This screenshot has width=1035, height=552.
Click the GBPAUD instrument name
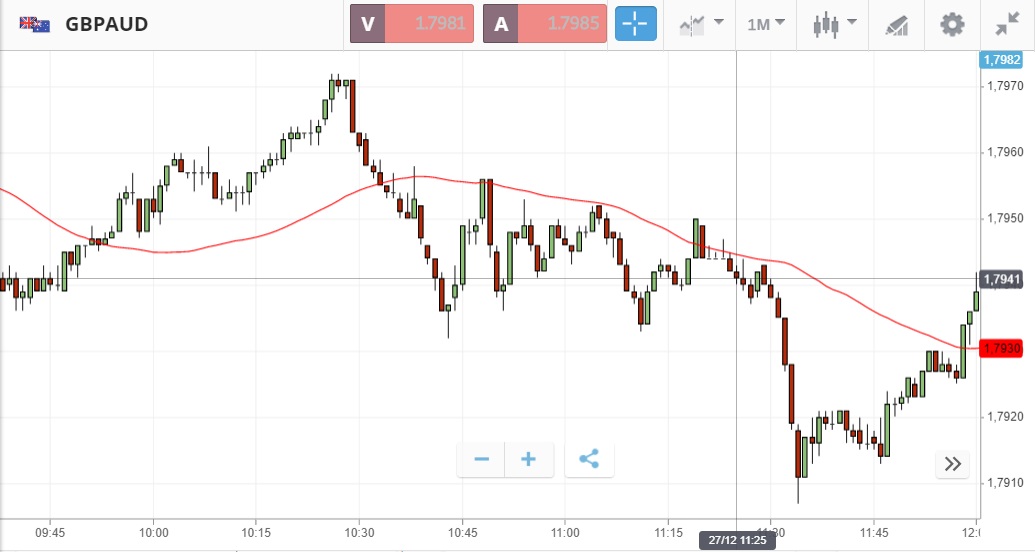[x=106, y=24]
